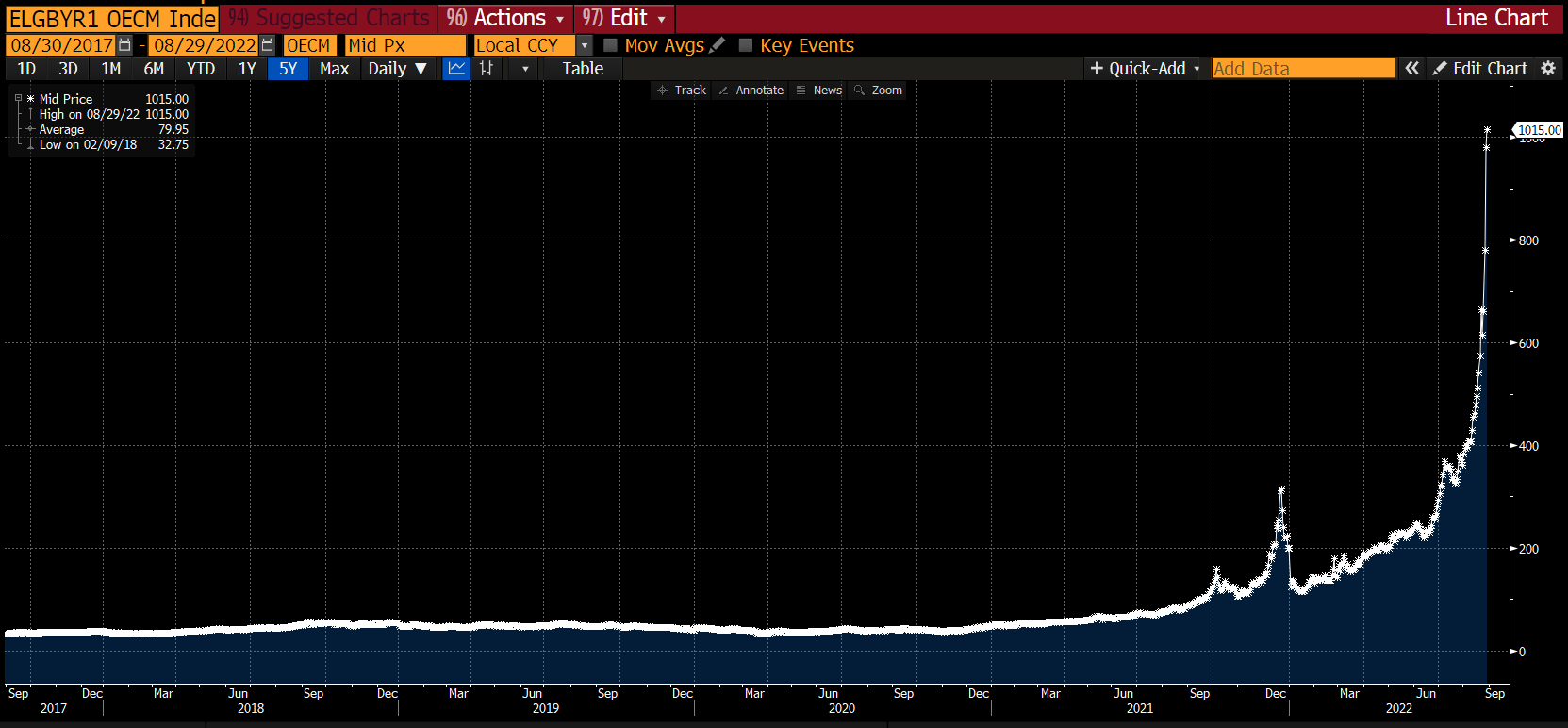The width and height of the screenshot is (1568, 728).
Task: Open the Quick-Add dropdown
Action: [x=1145, y=68]
